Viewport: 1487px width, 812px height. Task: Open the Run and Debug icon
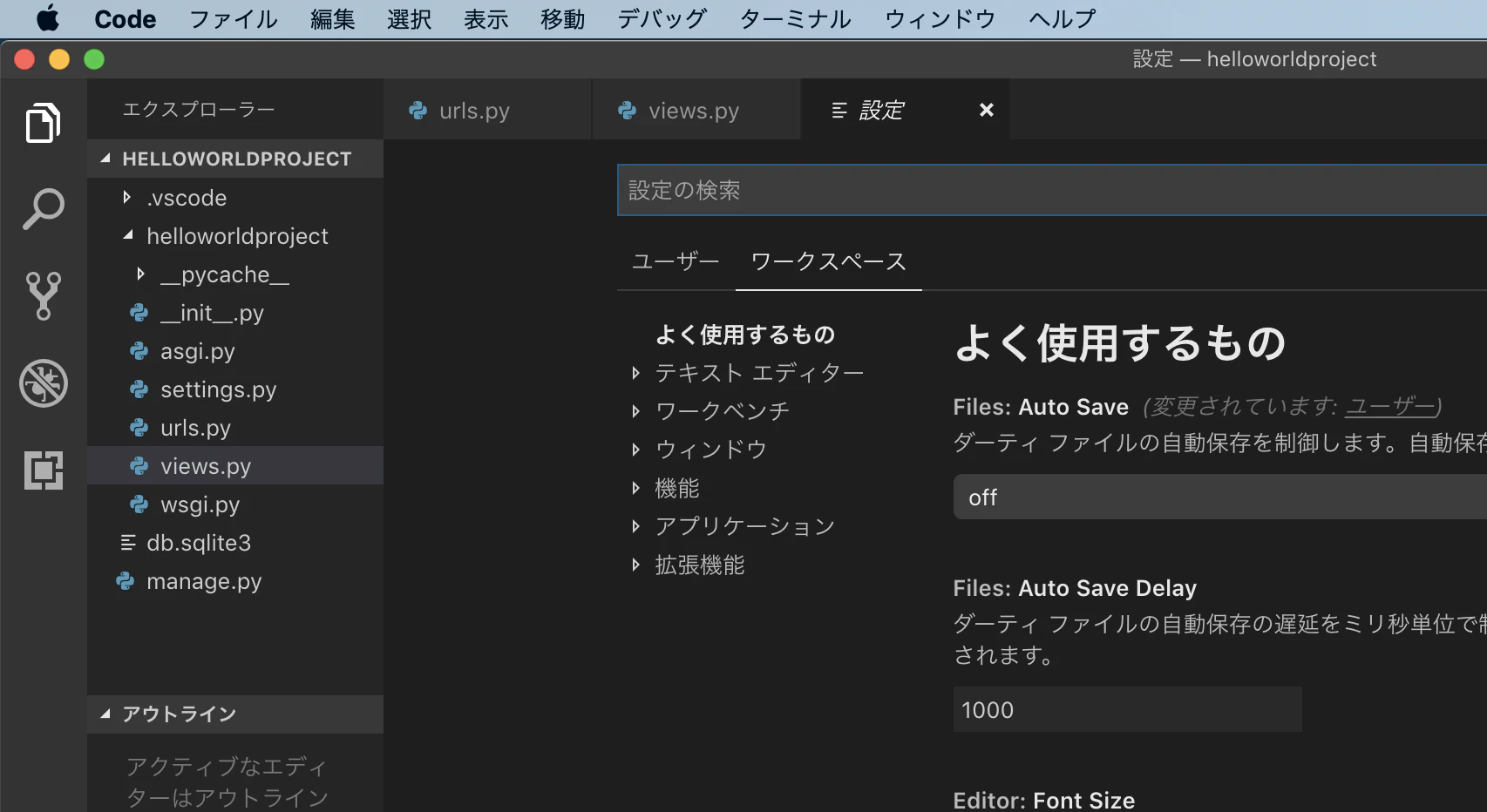[43, 383]
